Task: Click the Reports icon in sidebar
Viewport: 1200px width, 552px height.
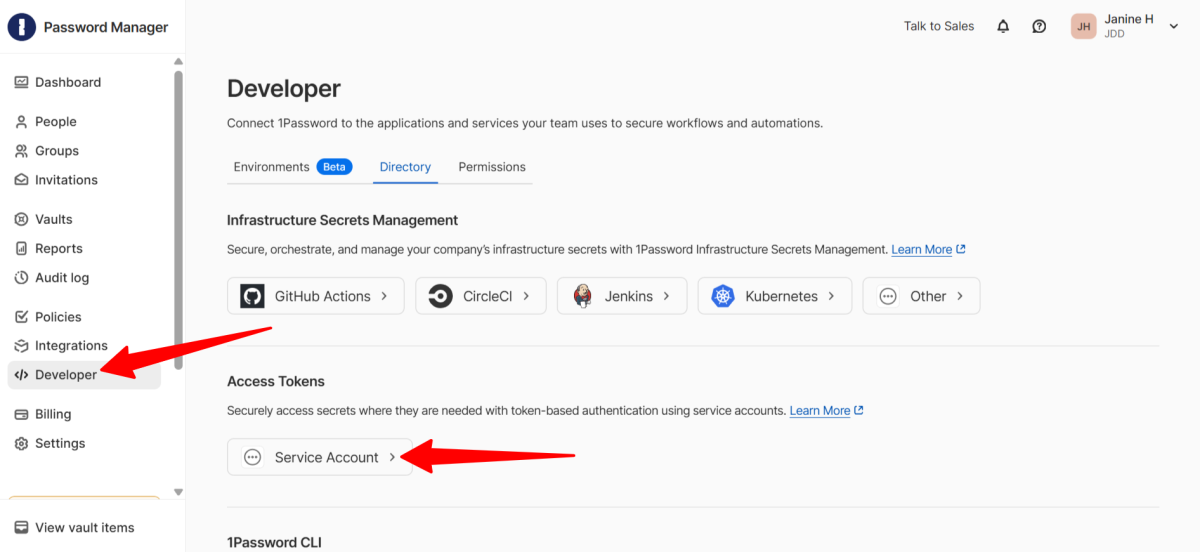Action: point(21,248)
